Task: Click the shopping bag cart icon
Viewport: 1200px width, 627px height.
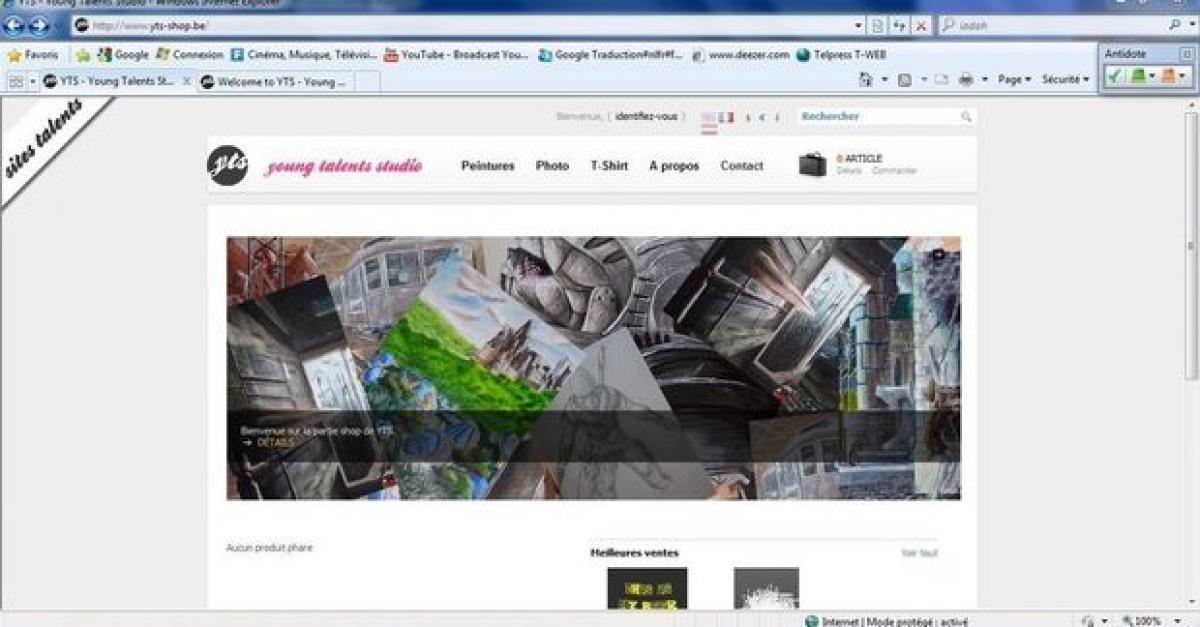Action: tap(813, 165)
